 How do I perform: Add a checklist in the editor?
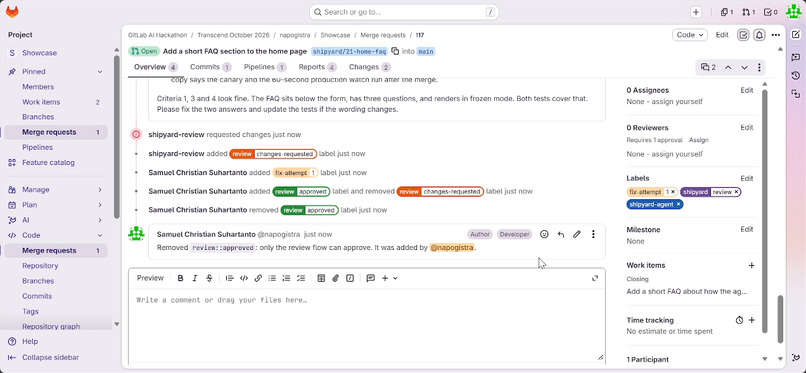point(301,278)
